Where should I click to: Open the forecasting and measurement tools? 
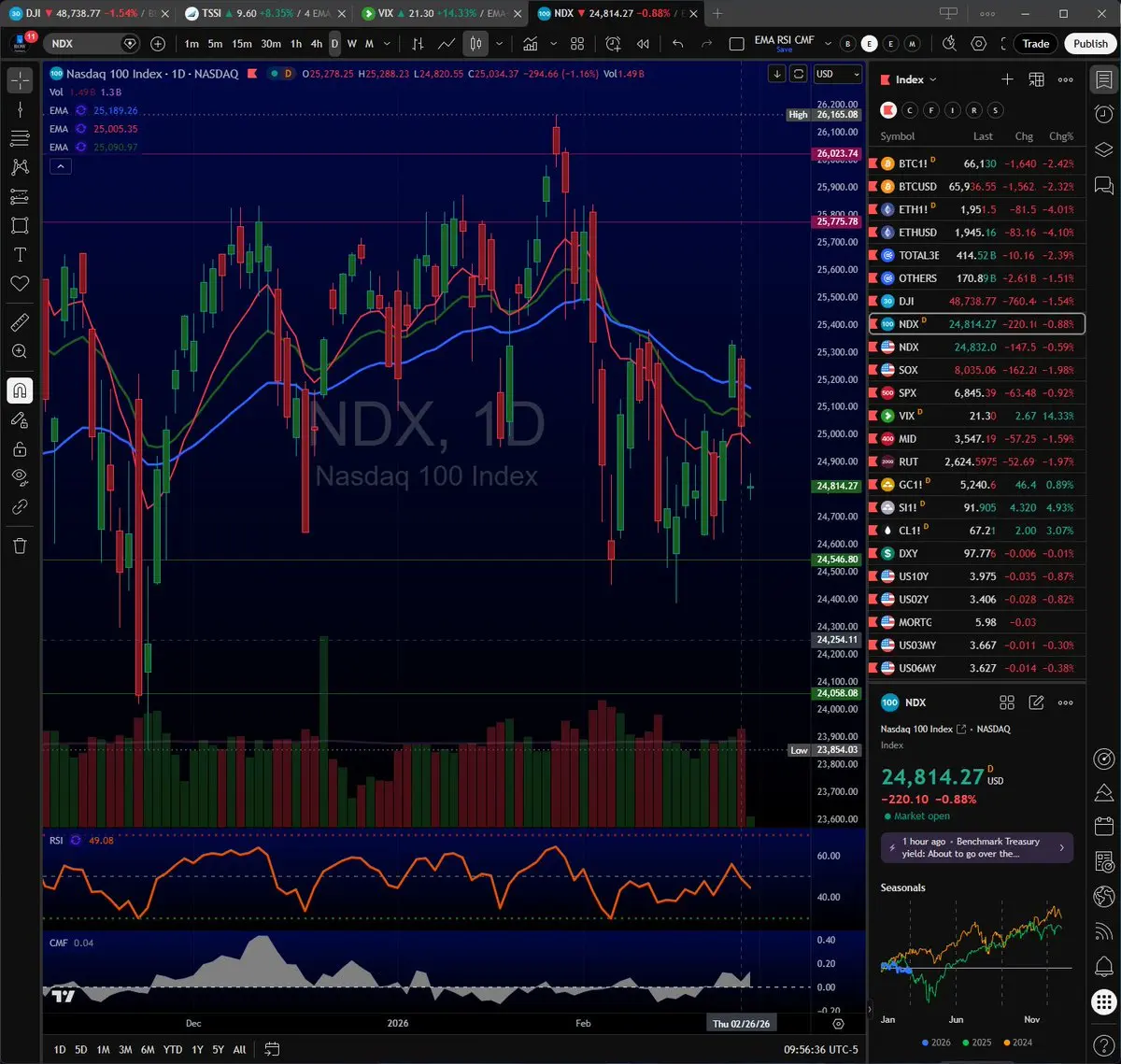tap(20, 196)
